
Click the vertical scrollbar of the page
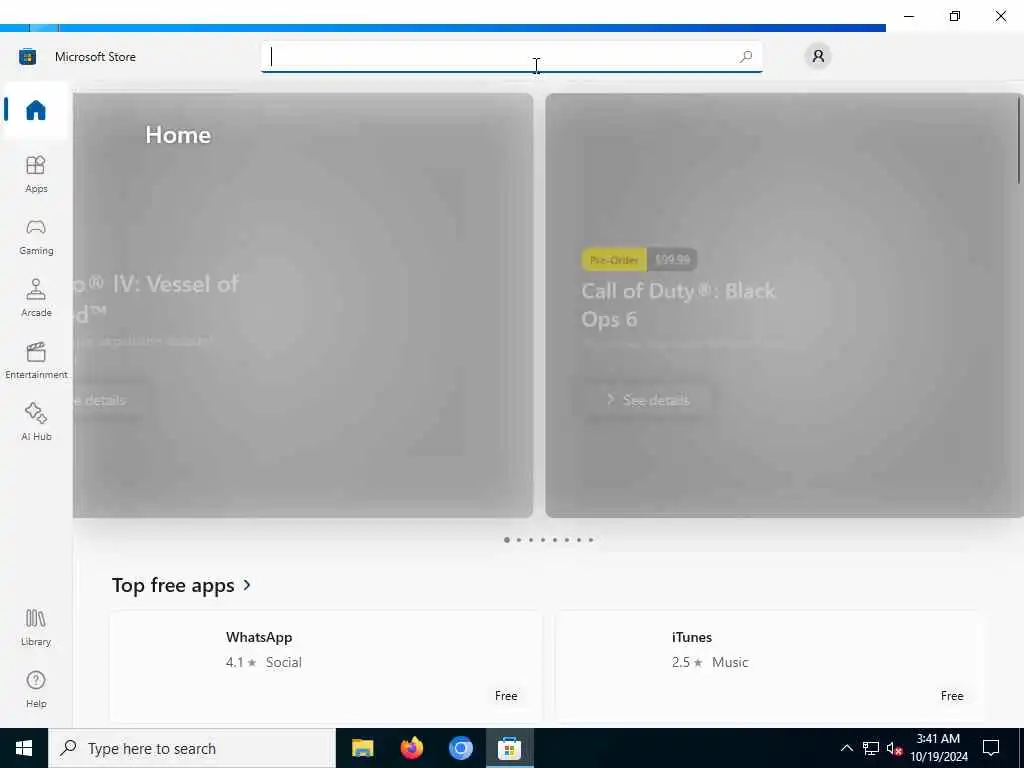[x=1019, y=140]
